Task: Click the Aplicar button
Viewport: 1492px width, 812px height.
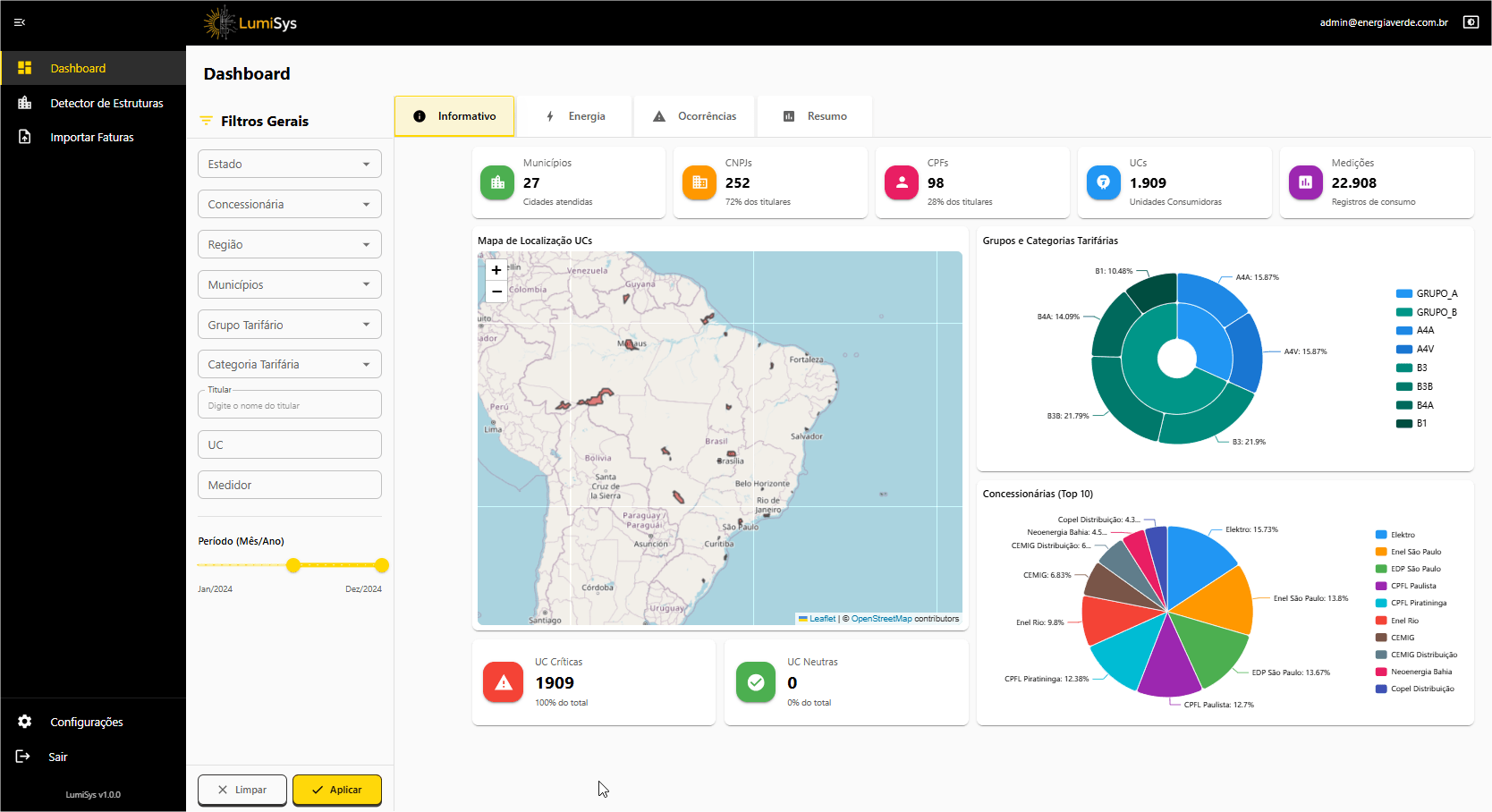Action: coord(337,790)
